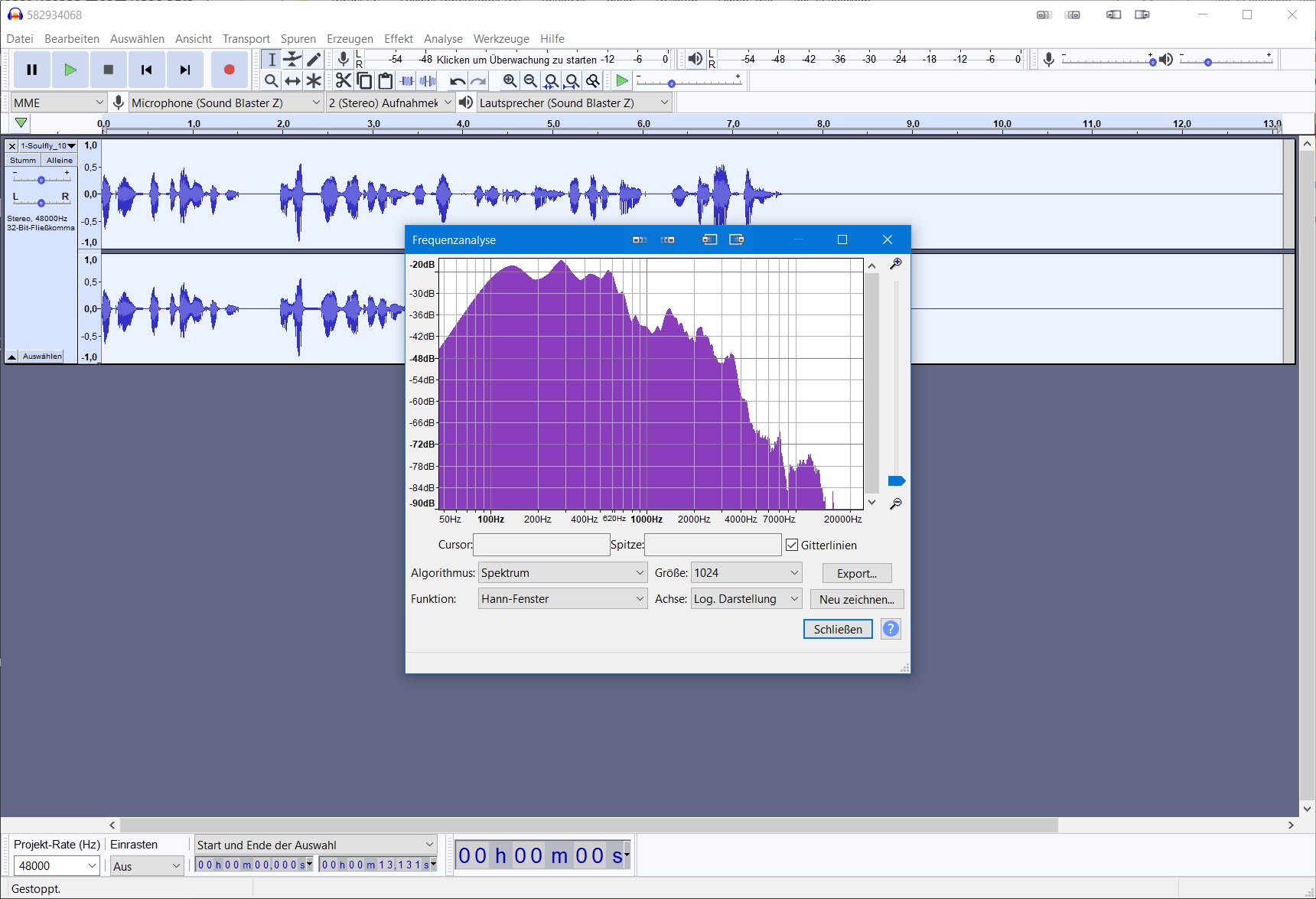Click the help question mark in Frequenzanalyse

pos(891,629)
